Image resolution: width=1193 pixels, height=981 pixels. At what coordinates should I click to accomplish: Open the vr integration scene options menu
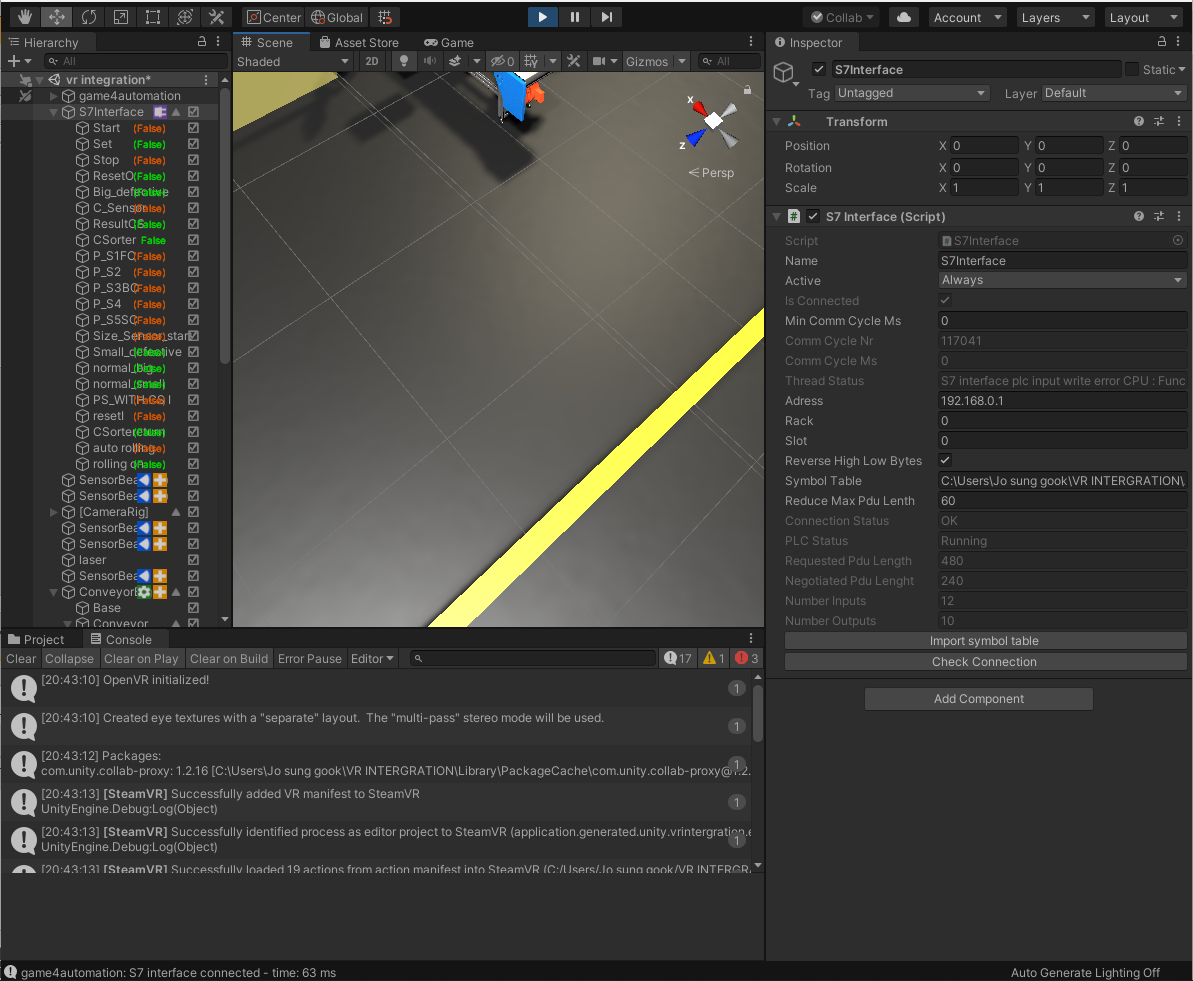206,79
